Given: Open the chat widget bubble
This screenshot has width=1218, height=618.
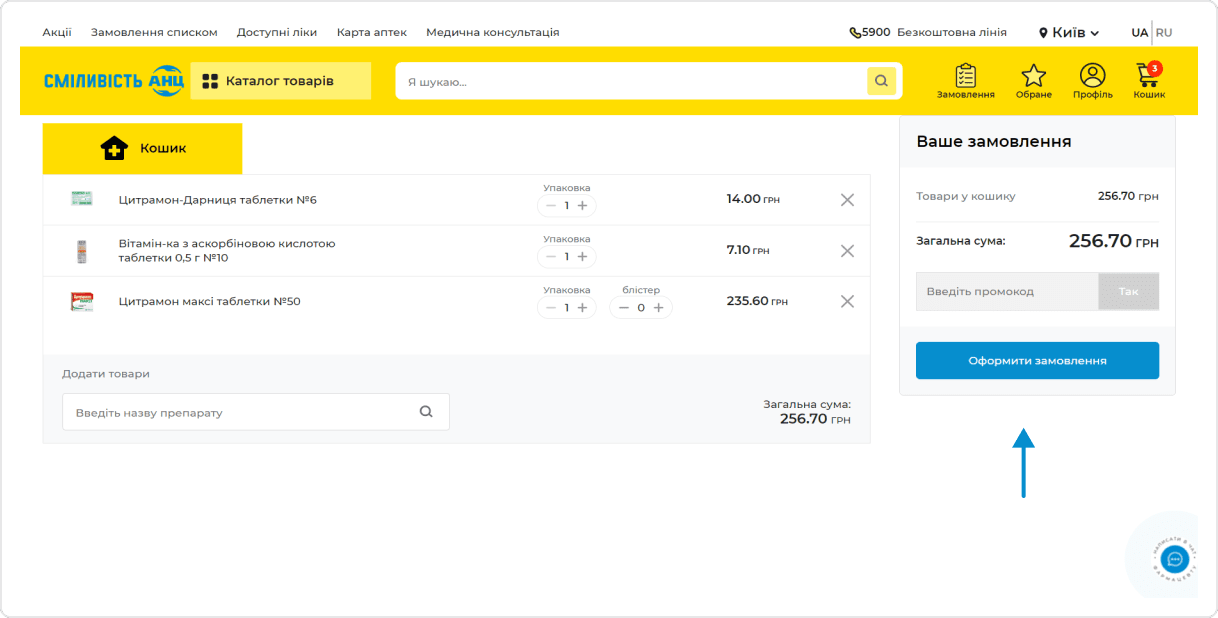Looking at the screenshot, I should point(1175,559).
